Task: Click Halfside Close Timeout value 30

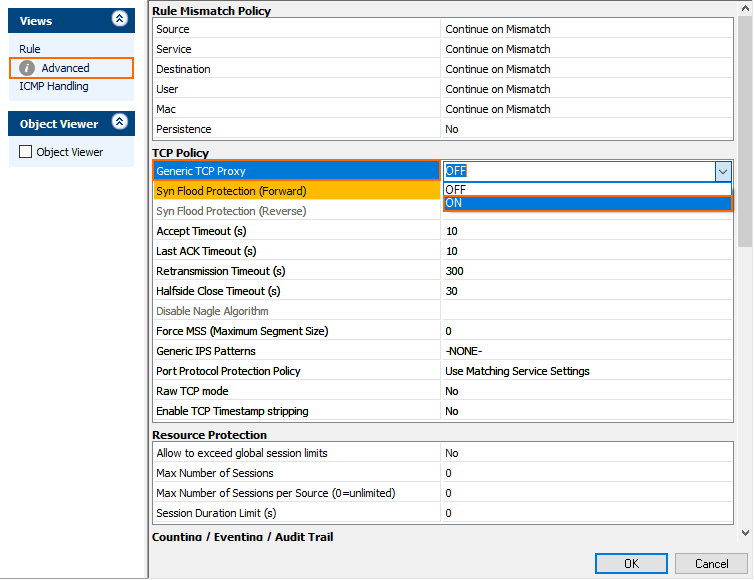Action: click(452, 291)
